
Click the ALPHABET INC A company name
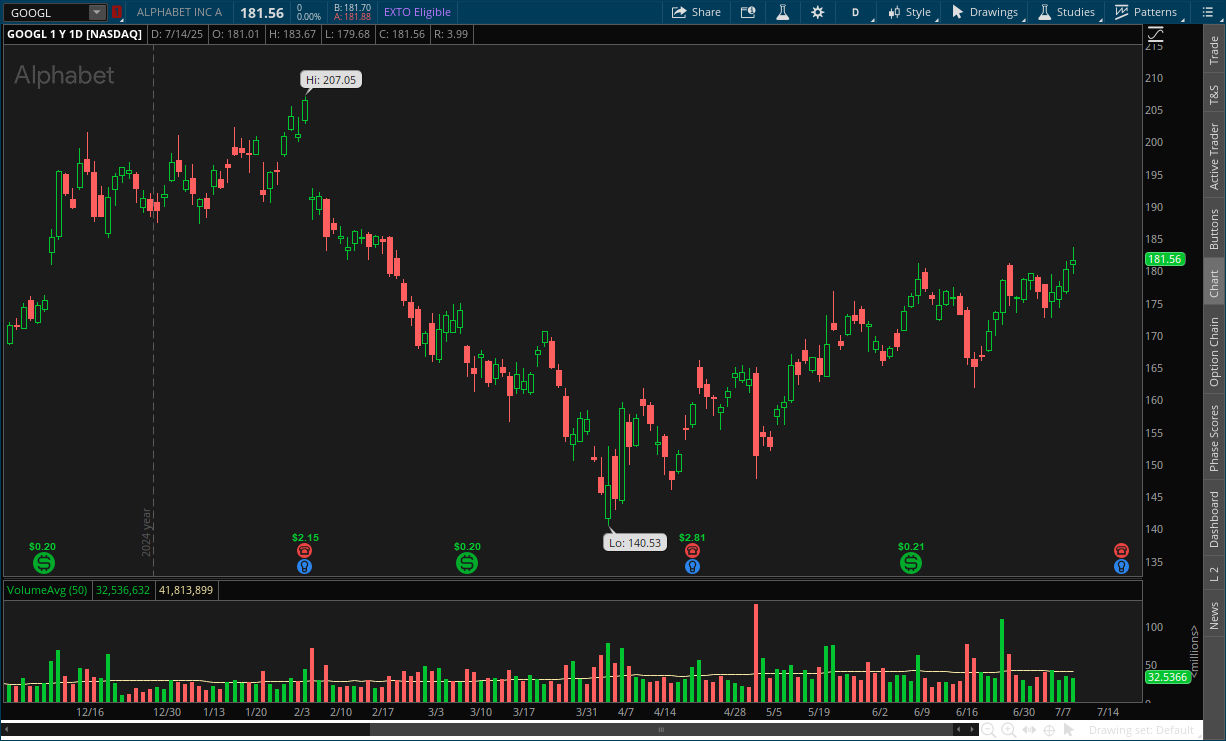pyautogui.click(x=179, y=12)
